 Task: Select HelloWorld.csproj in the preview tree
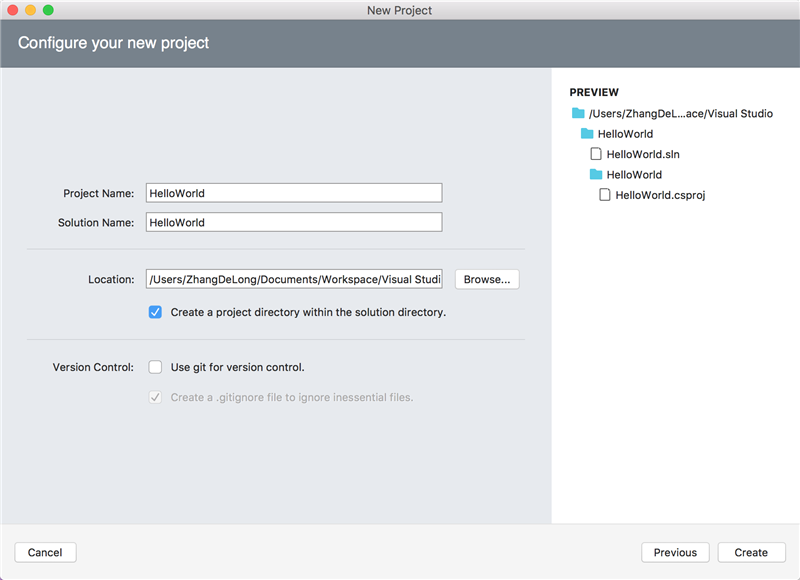pos(660,195)
